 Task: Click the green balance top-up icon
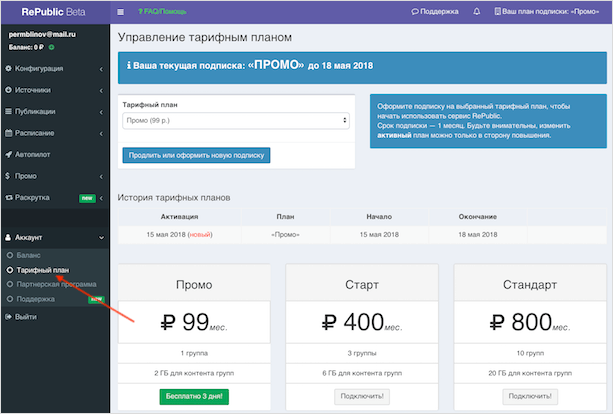[50, 47]
